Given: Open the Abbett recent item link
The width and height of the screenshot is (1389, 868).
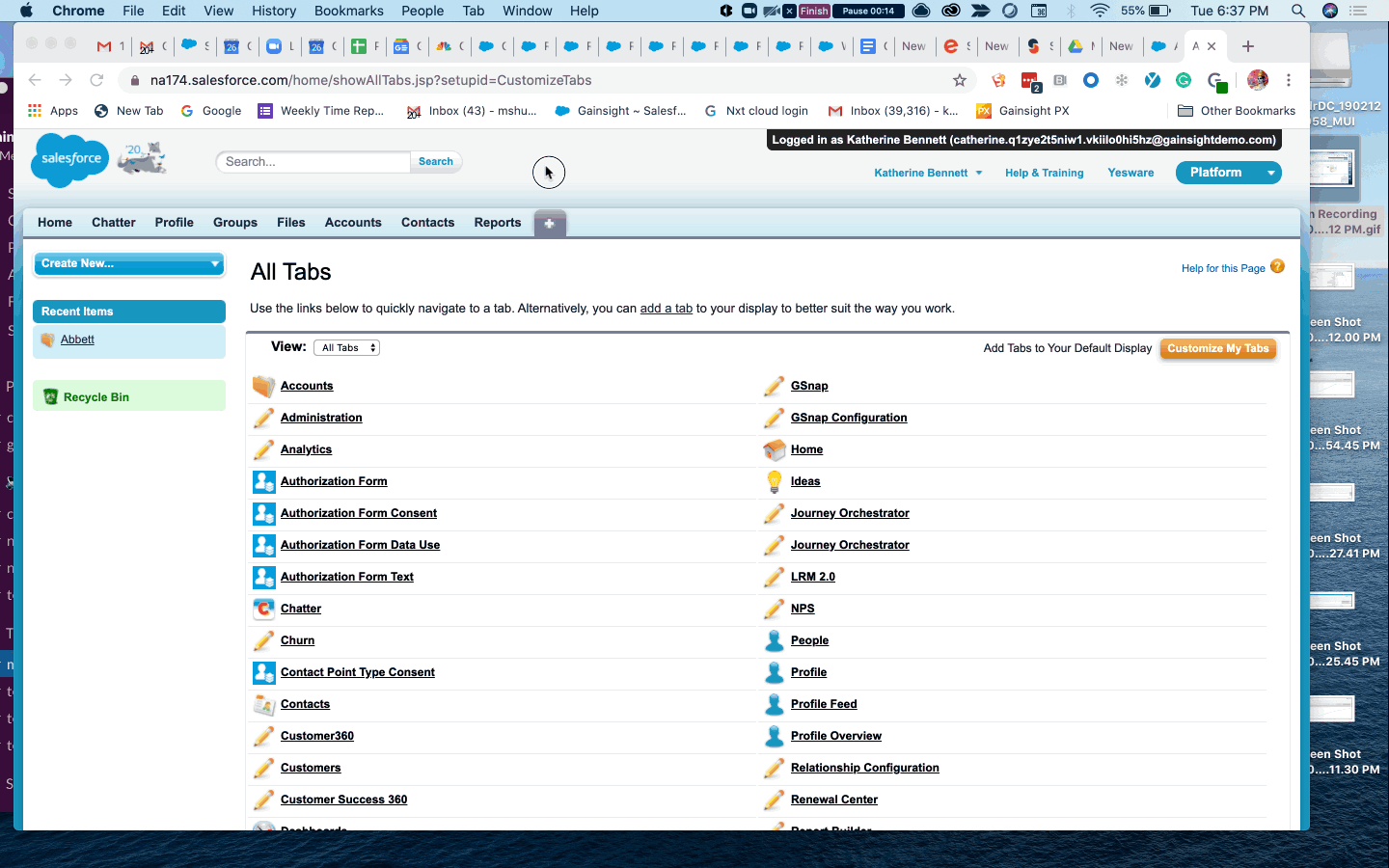Looking at the screenshot, I should click(x=77, y=339).
